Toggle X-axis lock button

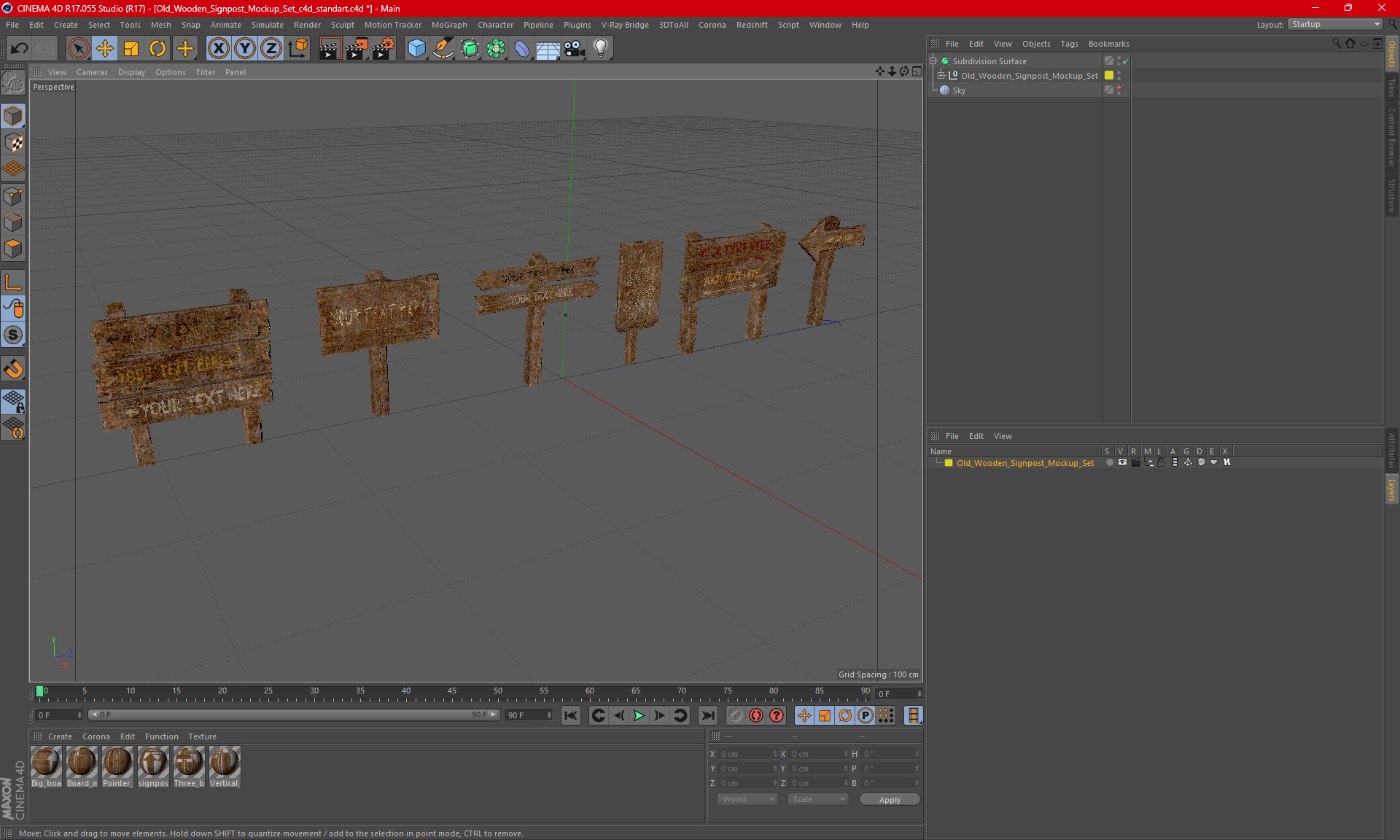click(x=218, y=49)
